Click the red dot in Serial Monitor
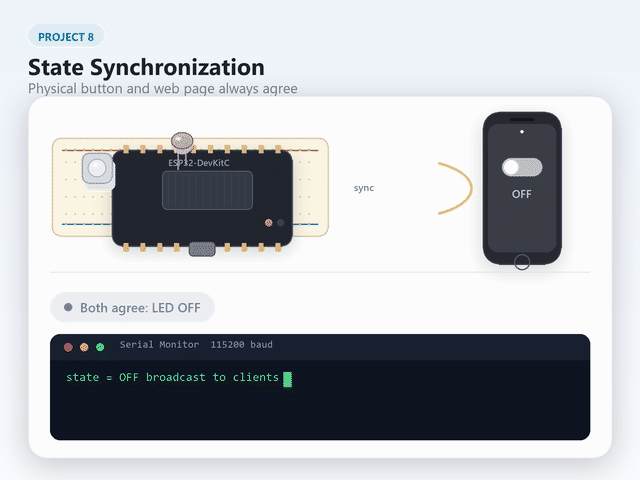640x480 pixels. pyautogui.click(x=68, y=347)
